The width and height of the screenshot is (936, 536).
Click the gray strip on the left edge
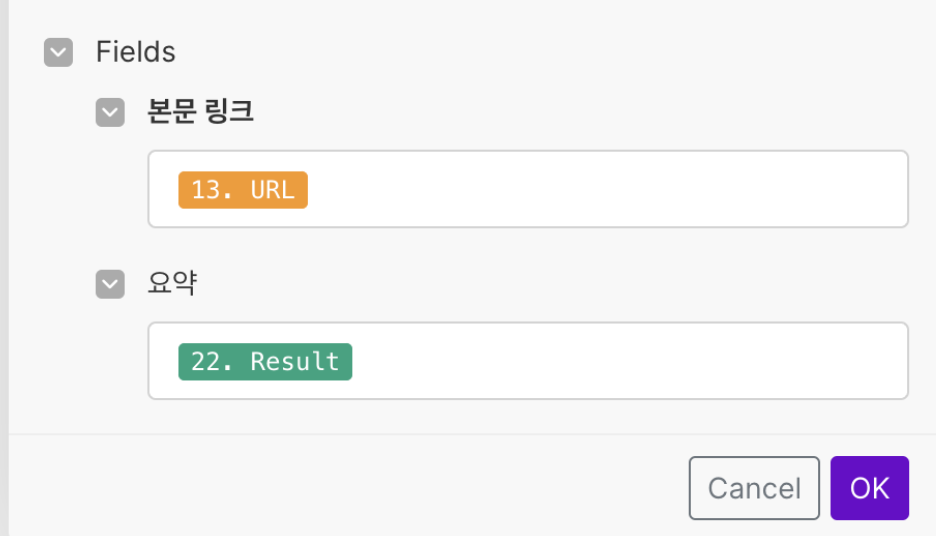pyautogui.click(x=4, y=268)
